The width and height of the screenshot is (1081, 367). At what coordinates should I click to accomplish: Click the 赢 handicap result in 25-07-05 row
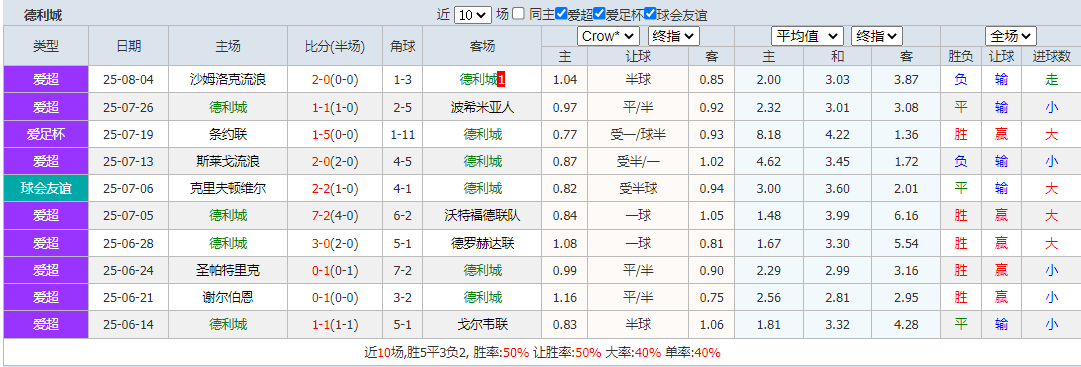[1001, 216]
